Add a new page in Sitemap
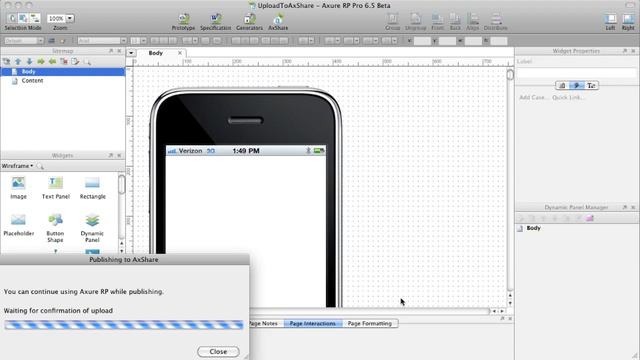Screen dimensions: 640x360 coord(7,62)
